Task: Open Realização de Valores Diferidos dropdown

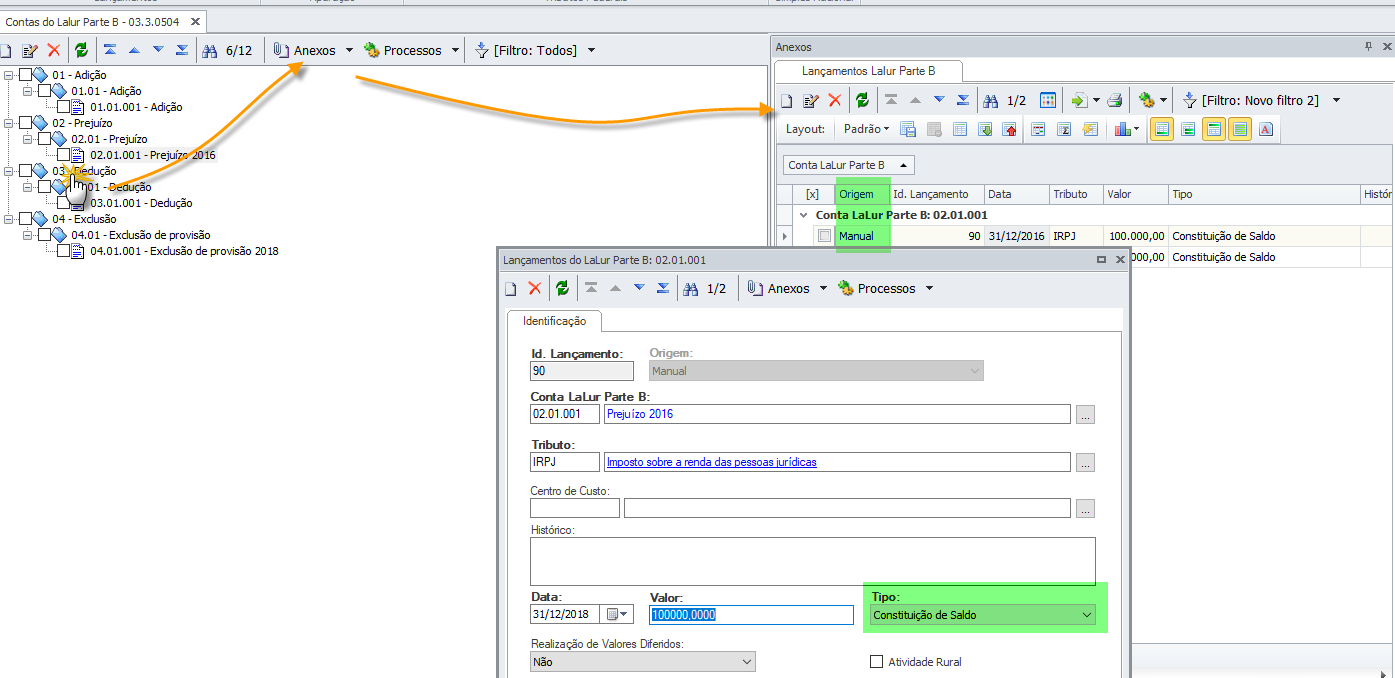Action: tap(643, 662)
